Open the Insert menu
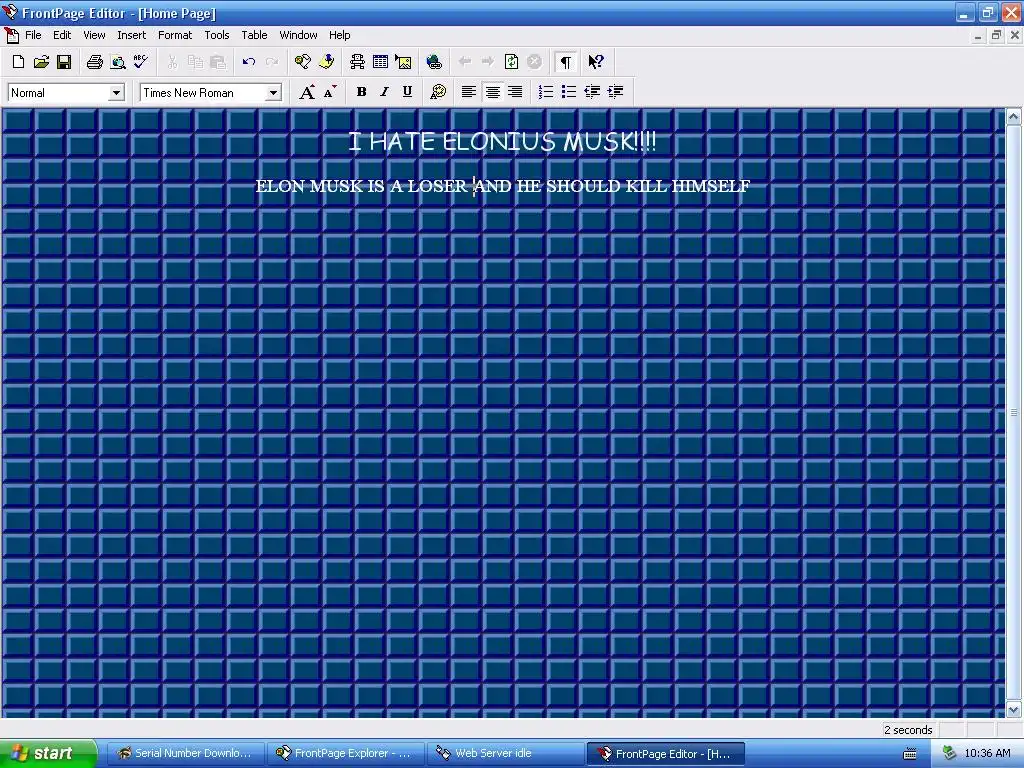Screen dimensions: 1024x768 [x=131, y=35]
